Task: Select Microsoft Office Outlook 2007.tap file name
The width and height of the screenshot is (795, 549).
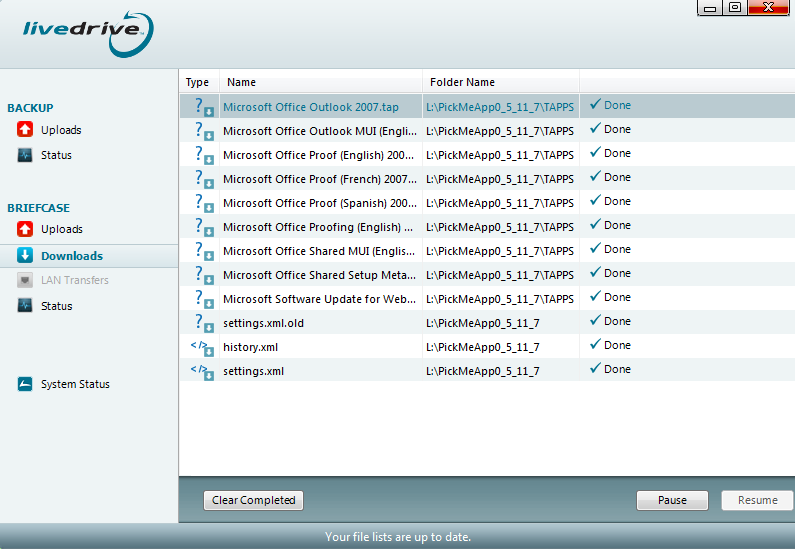Action: [x=311, y=107]
